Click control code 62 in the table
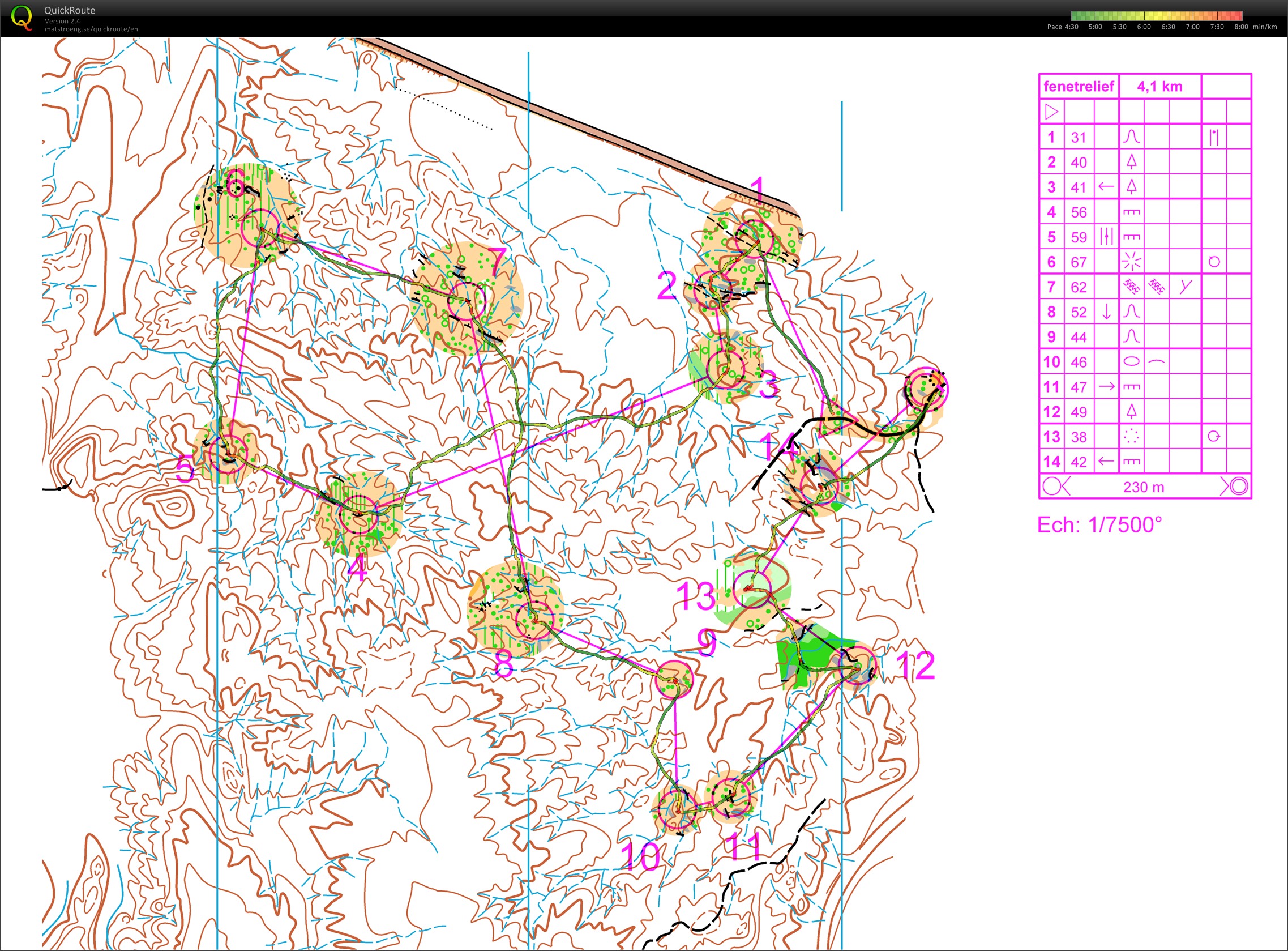Image resolution: width=1288 pixels, height=951 pixels. tap(1079, 287)
